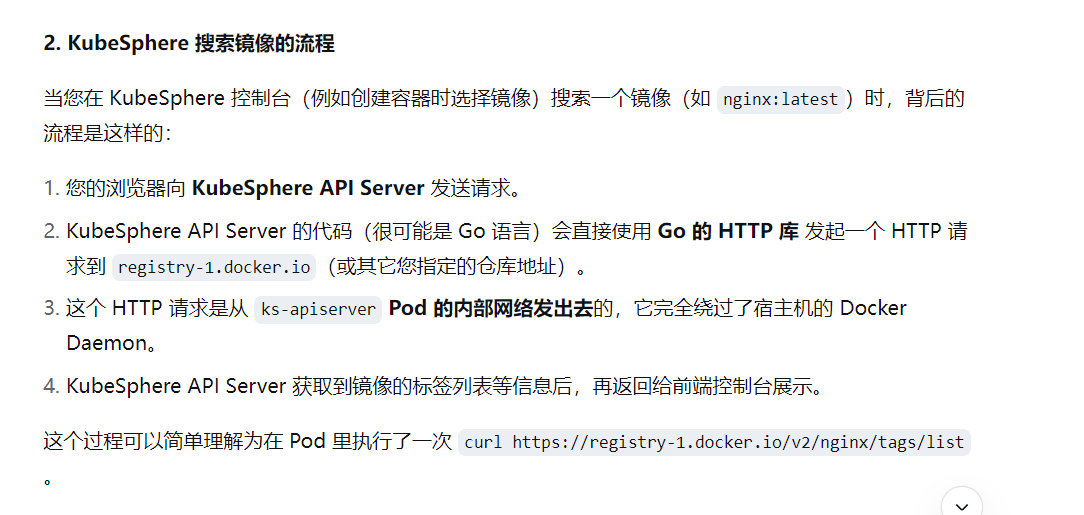Image resolution: width=1084 pixels, height=515 pixels.
Task: Click the text "这个过程可以简单理解为在 Pod 里执行了一次"
Action: coord(247,441)
